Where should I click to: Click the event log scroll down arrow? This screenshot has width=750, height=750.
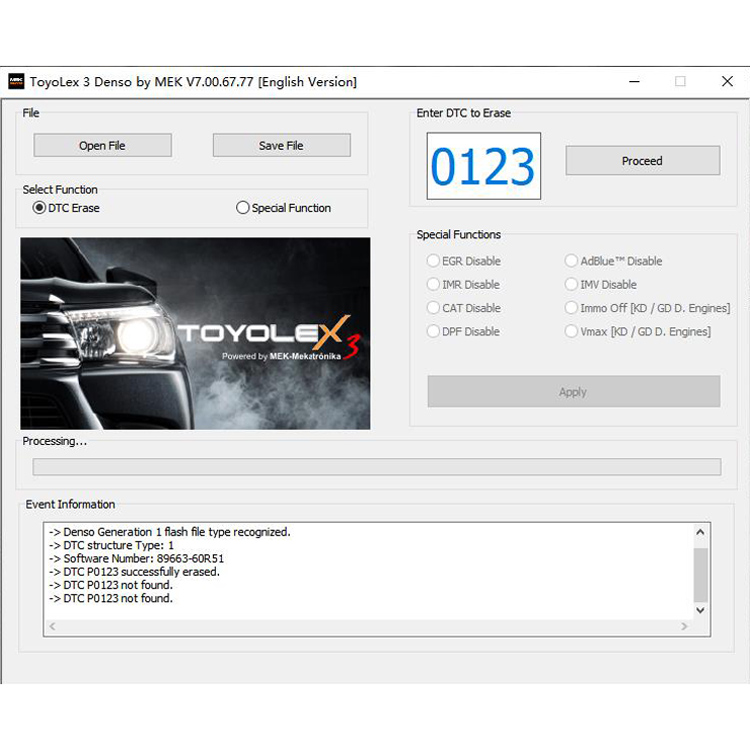coord(700,610)
